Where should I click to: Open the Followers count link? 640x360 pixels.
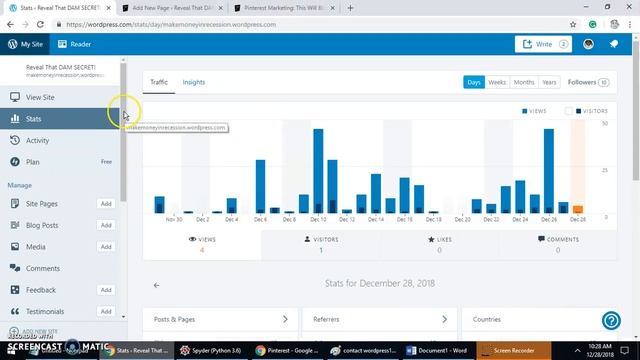[x=588, y=82]
